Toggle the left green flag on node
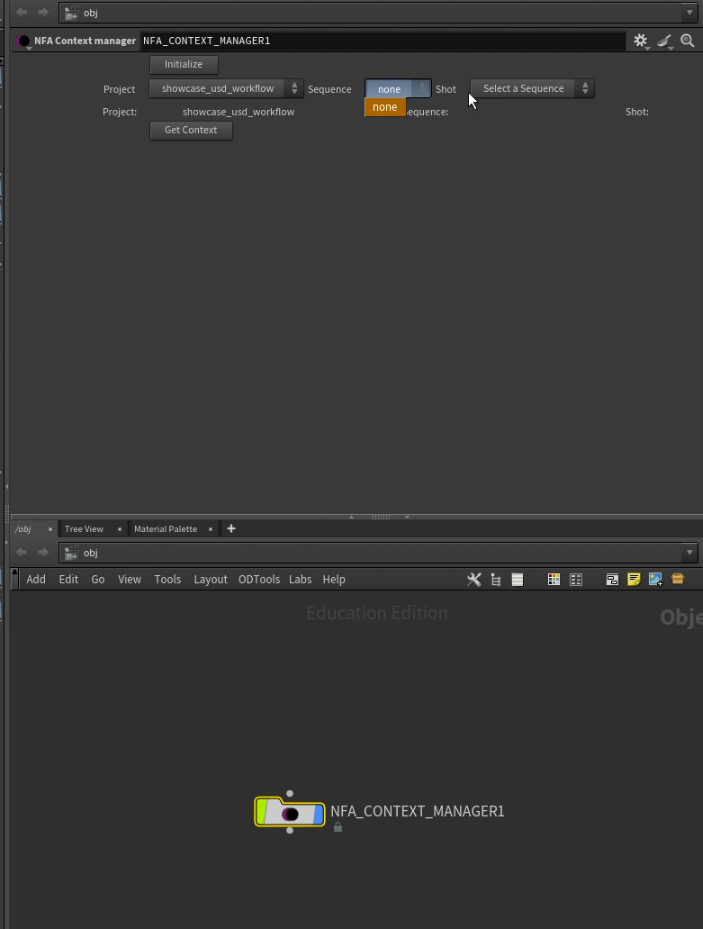Viewport: 703px width, 929px height. (x=261, y=812)
